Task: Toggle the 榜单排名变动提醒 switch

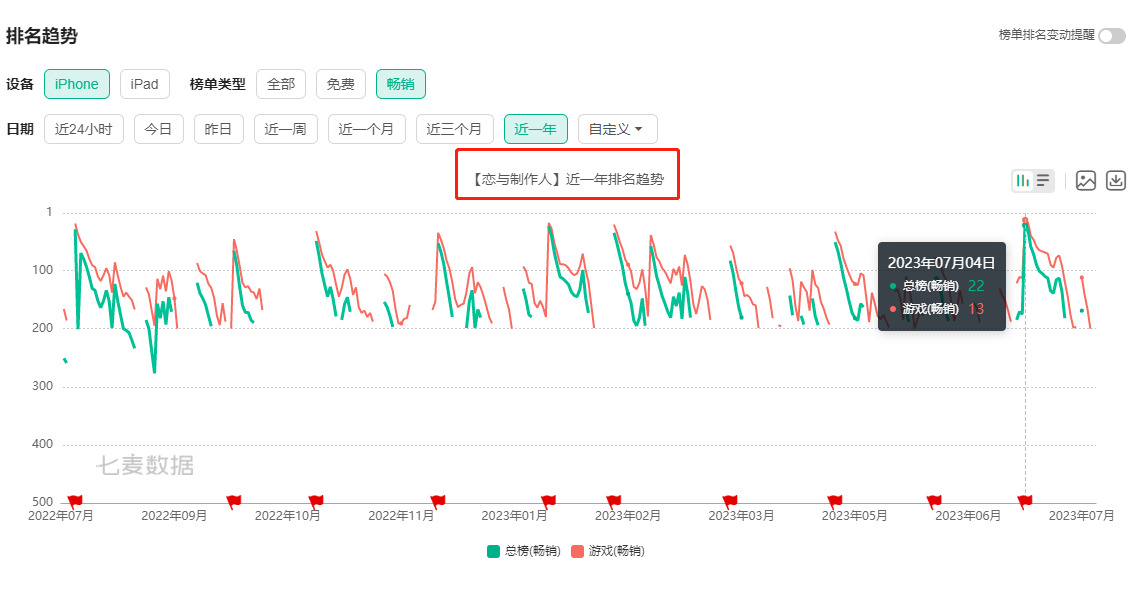Action: click(x=1112, y=35)
